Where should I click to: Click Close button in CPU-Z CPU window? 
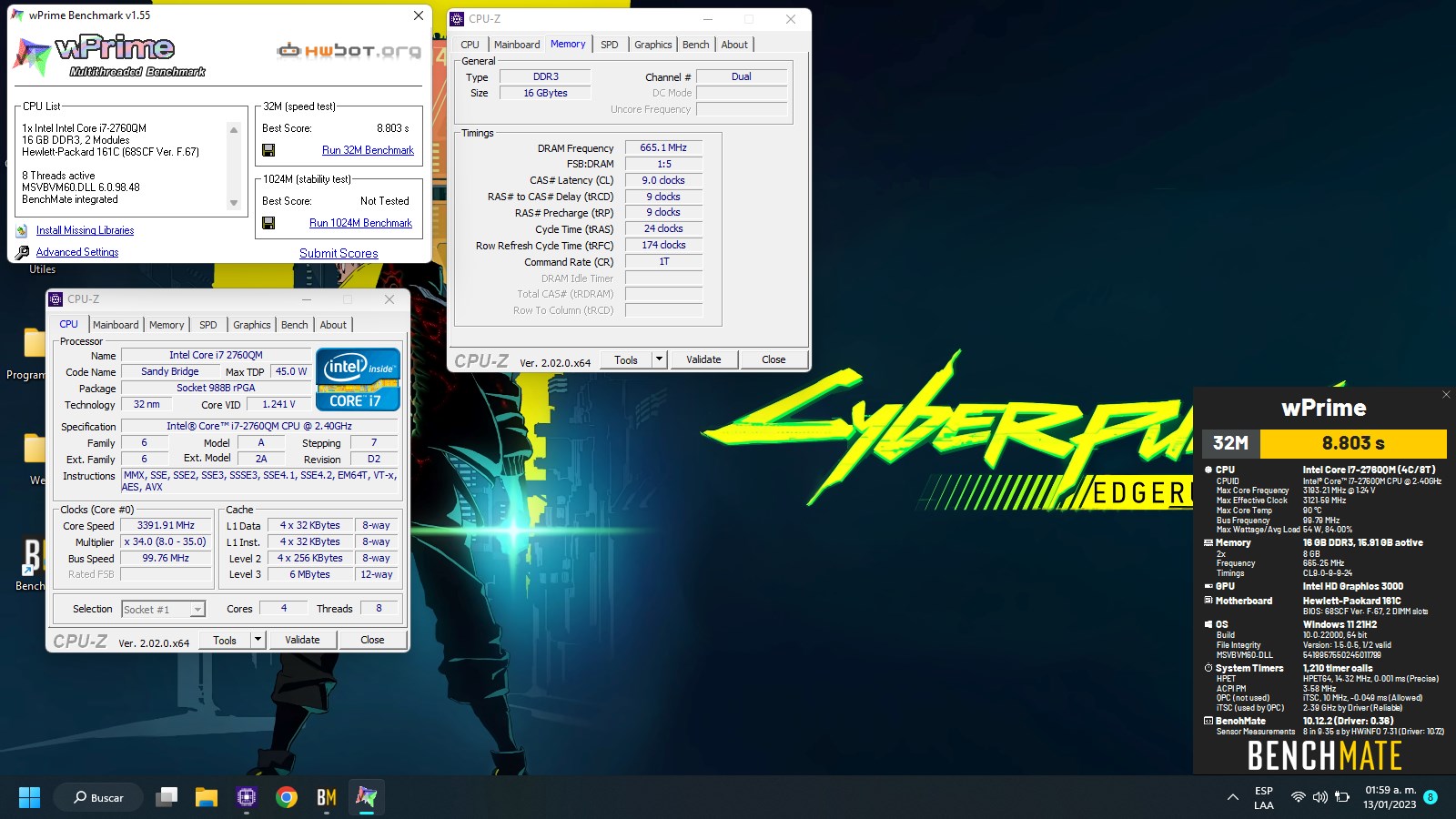[x=372, y=640]
